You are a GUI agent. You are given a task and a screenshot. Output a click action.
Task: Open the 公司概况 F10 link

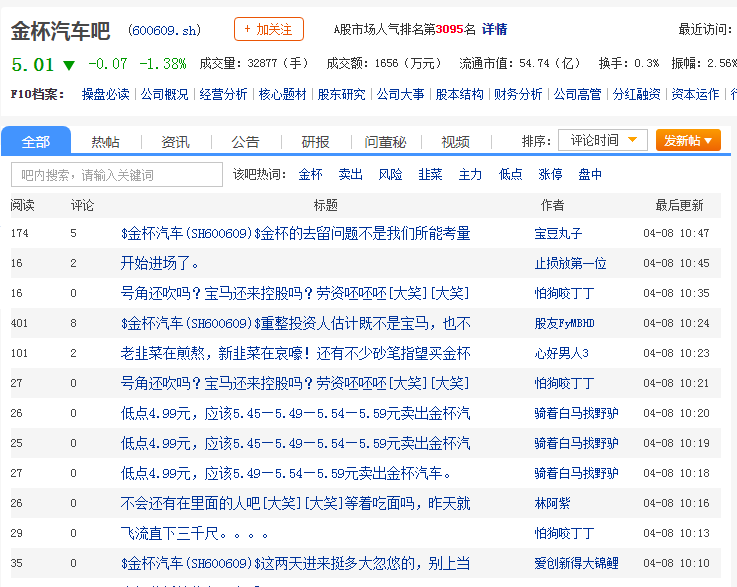pos(165,94)
